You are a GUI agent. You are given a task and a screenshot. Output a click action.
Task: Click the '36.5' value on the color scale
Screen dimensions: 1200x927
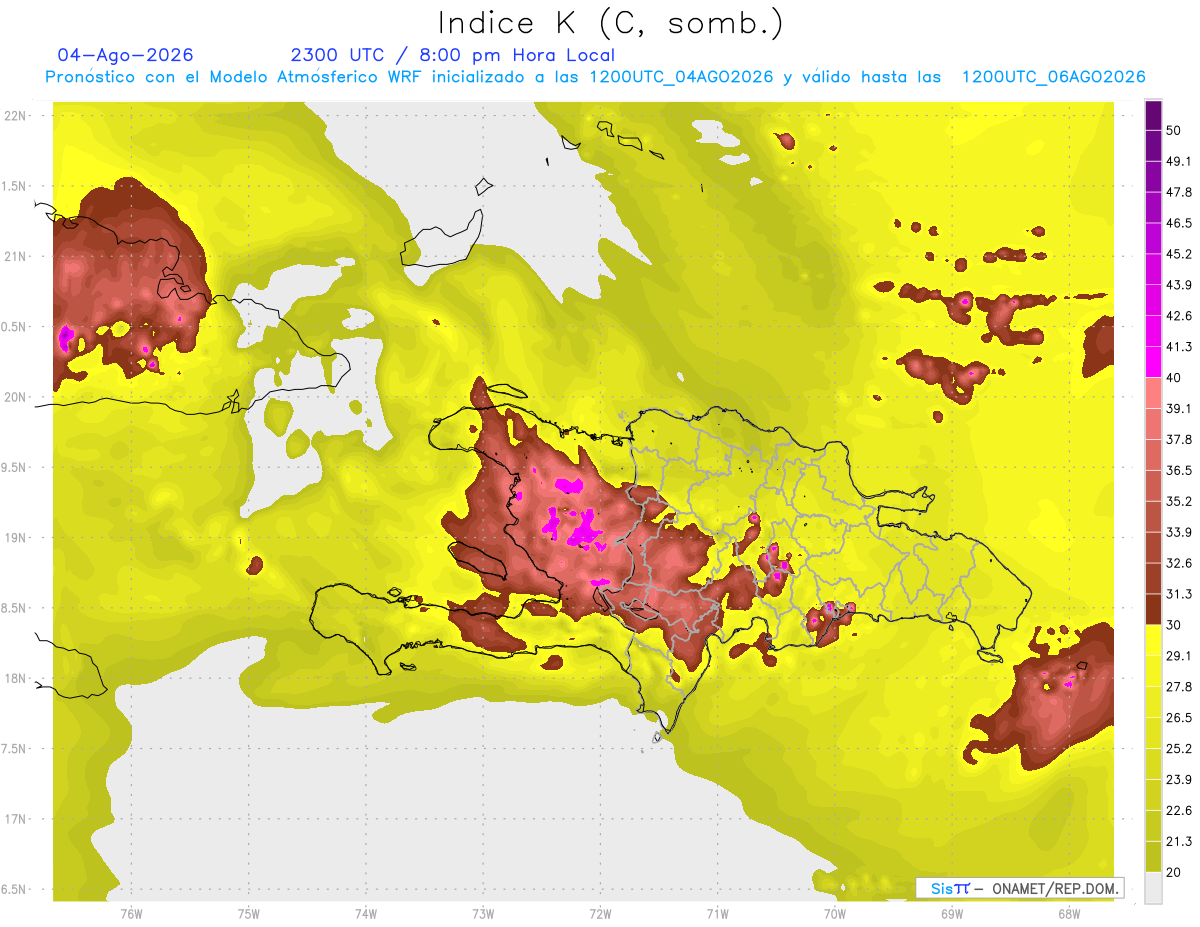point(1179,470)
